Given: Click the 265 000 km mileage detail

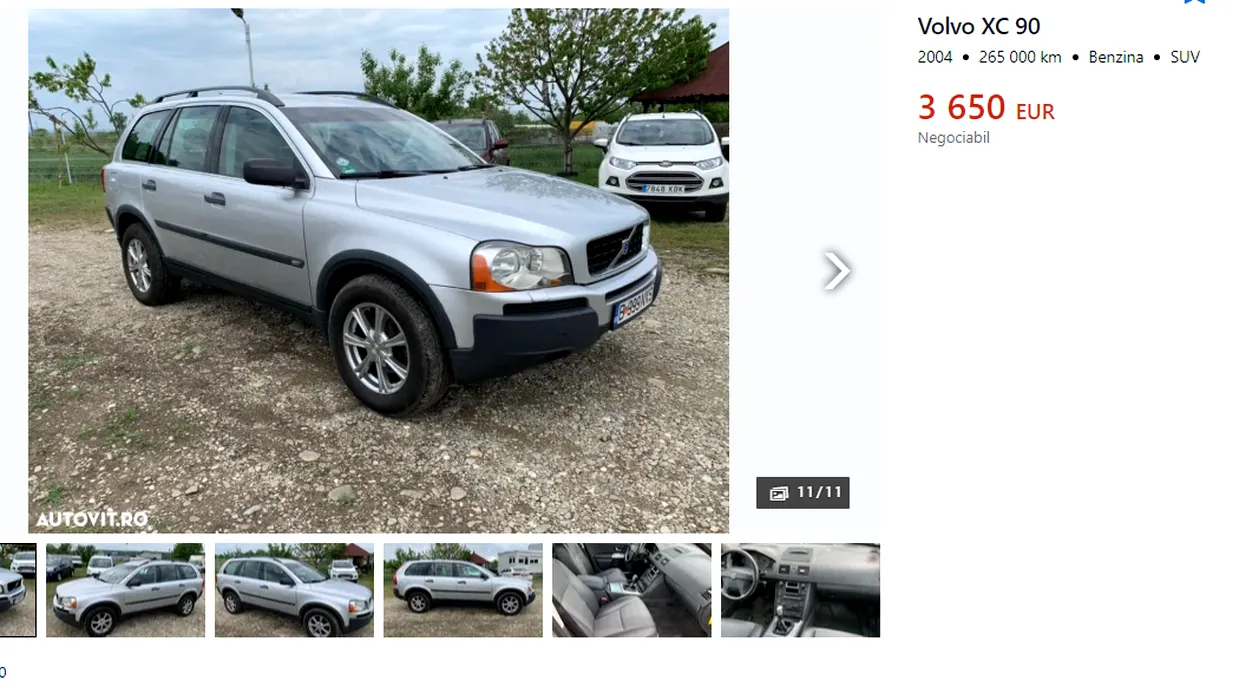Looking at the screenshot, I should pos(1020,58).
